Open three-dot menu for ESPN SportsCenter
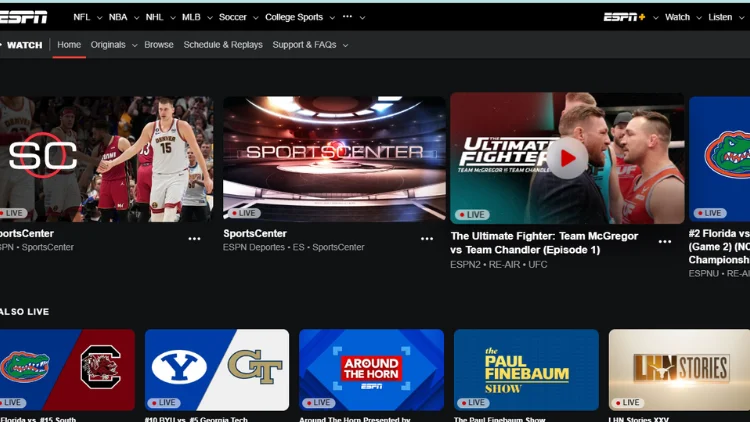Screen dimensions: 750x422 194,239
